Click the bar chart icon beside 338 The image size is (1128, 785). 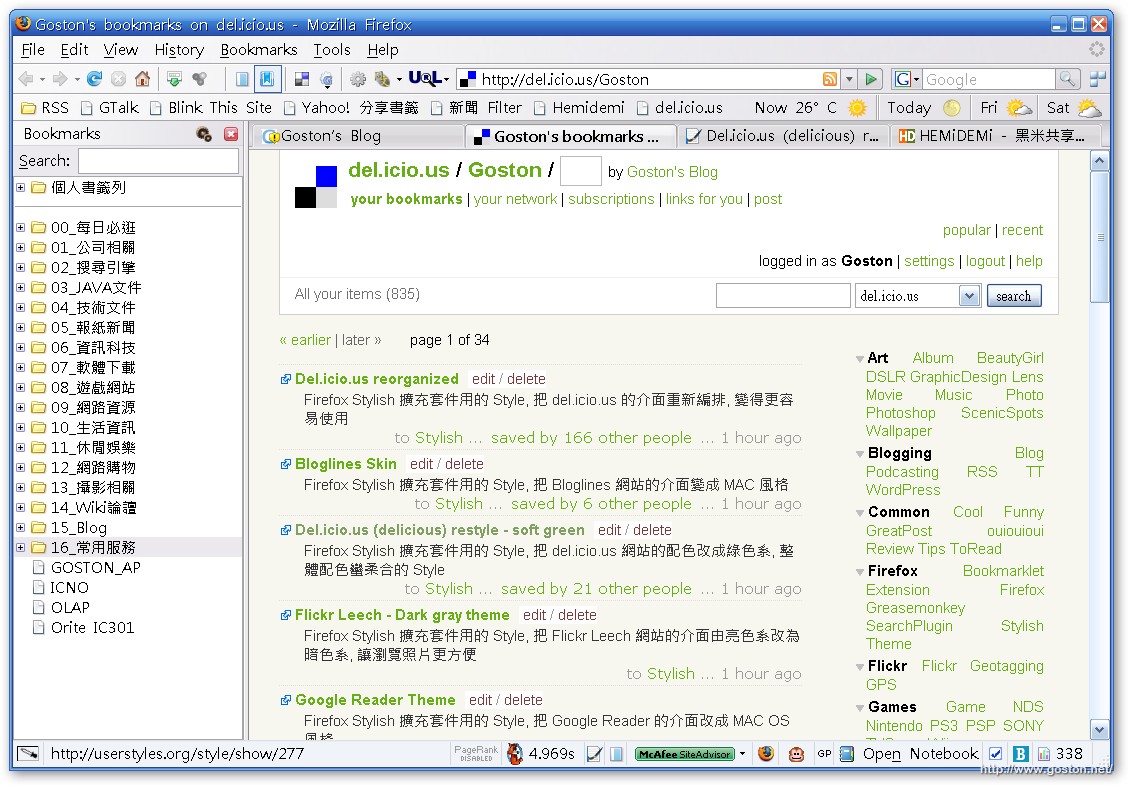[1043, 753]
